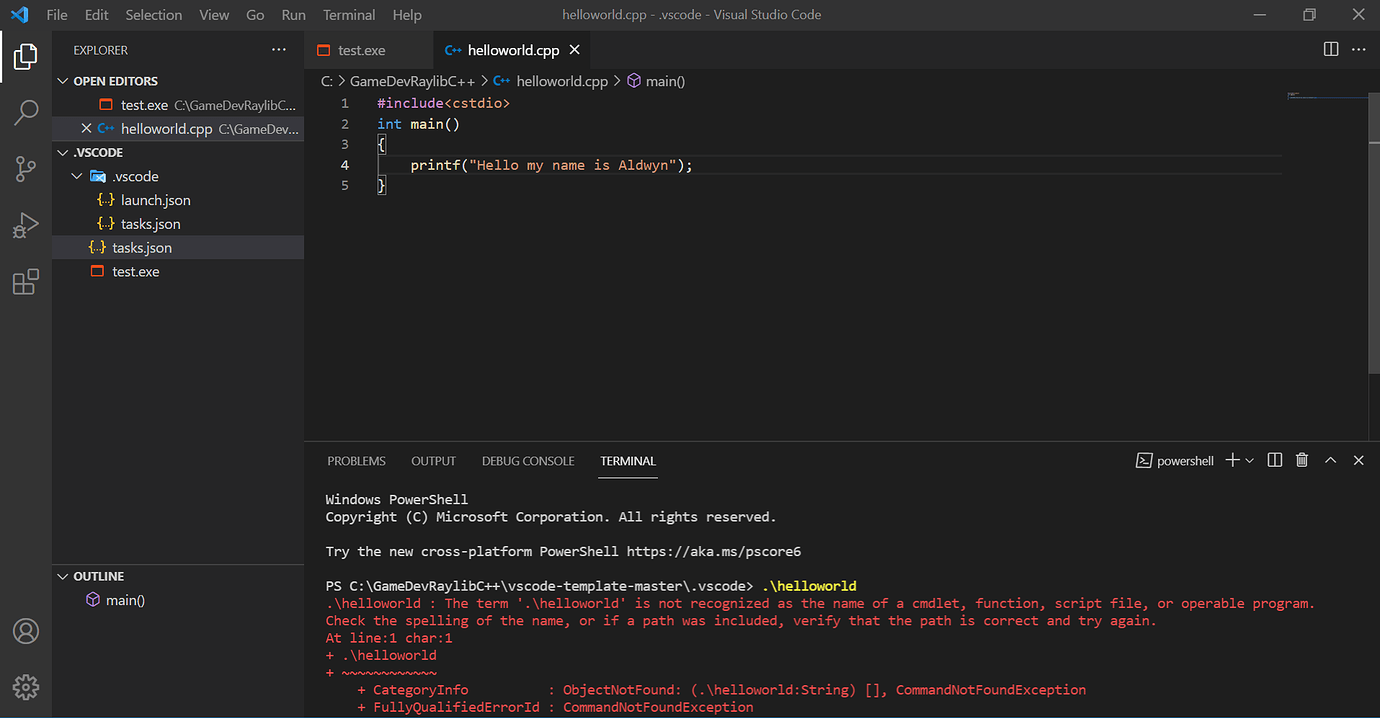Kill terminal with the trash icon

1302,460
